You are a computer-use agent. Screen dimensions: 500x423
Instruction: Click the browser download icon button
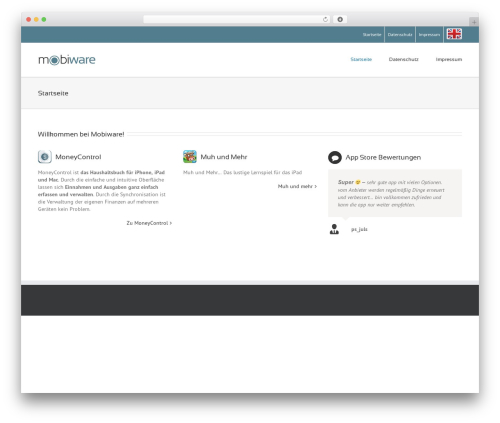point(340,19)
